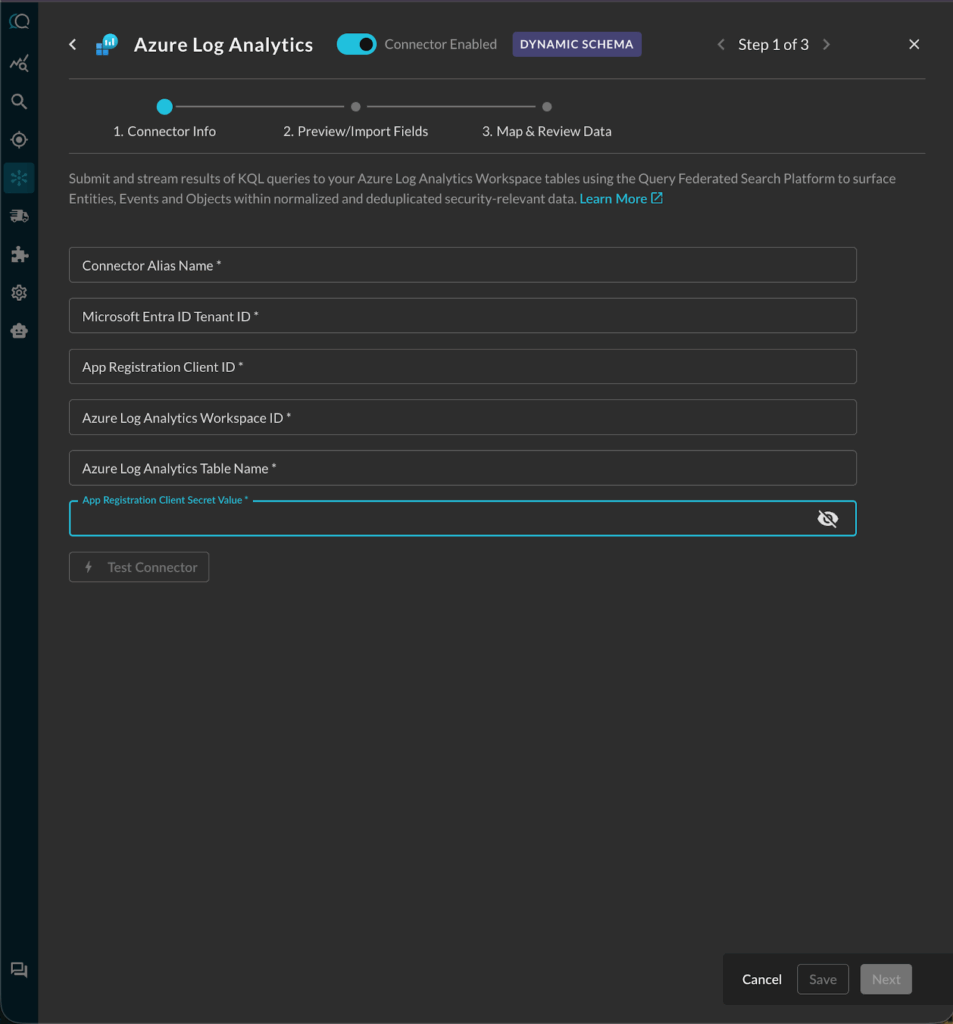This screenshot has height=1024, width=953.
Task: Focus the Connector Alias Name field
Action: pos(462,265)
